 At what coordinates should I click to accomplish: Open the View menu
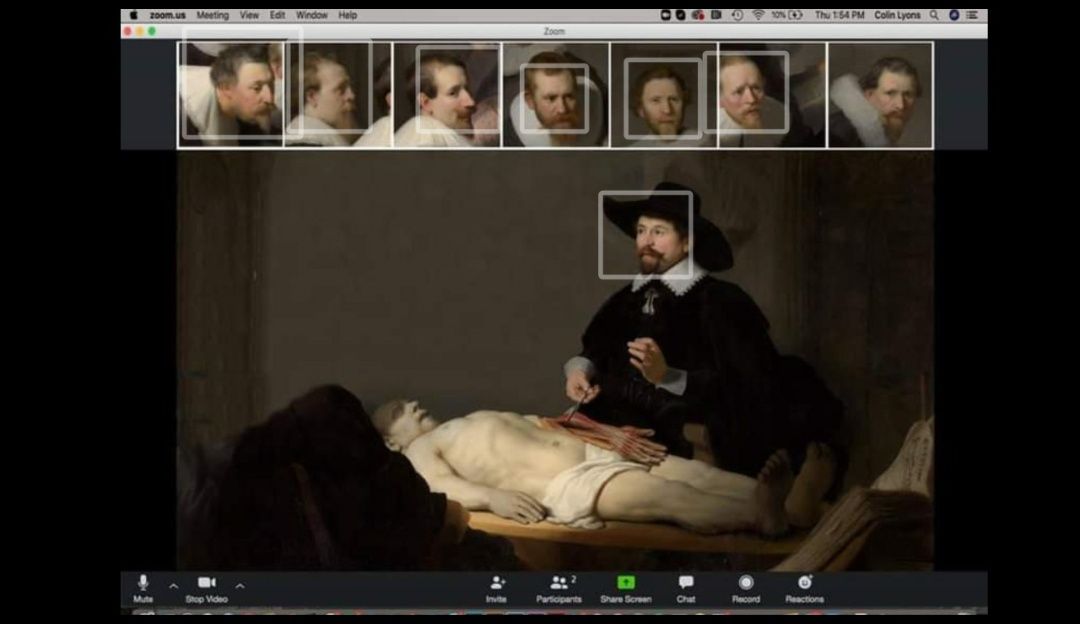[x=249, y=14]
